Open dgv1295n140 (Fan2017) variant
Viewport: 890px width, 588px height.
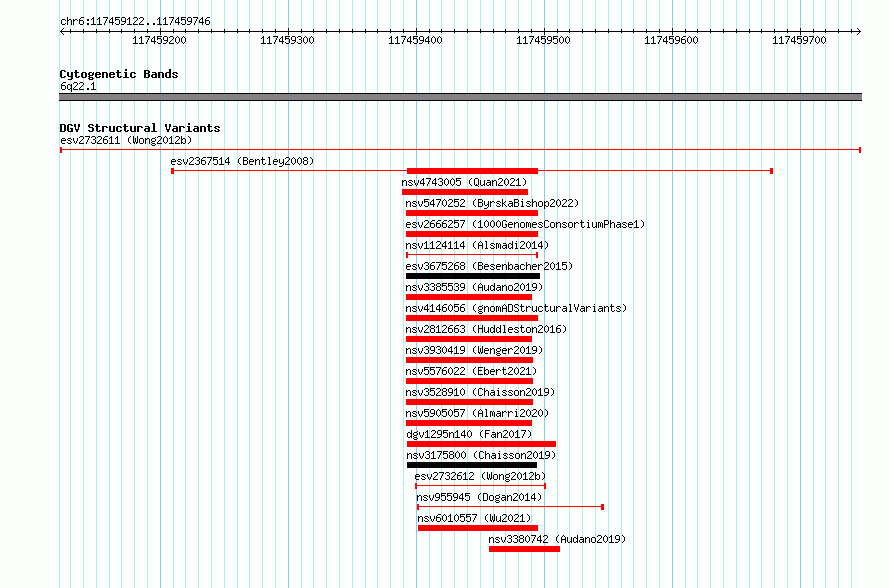coord(469,434)
